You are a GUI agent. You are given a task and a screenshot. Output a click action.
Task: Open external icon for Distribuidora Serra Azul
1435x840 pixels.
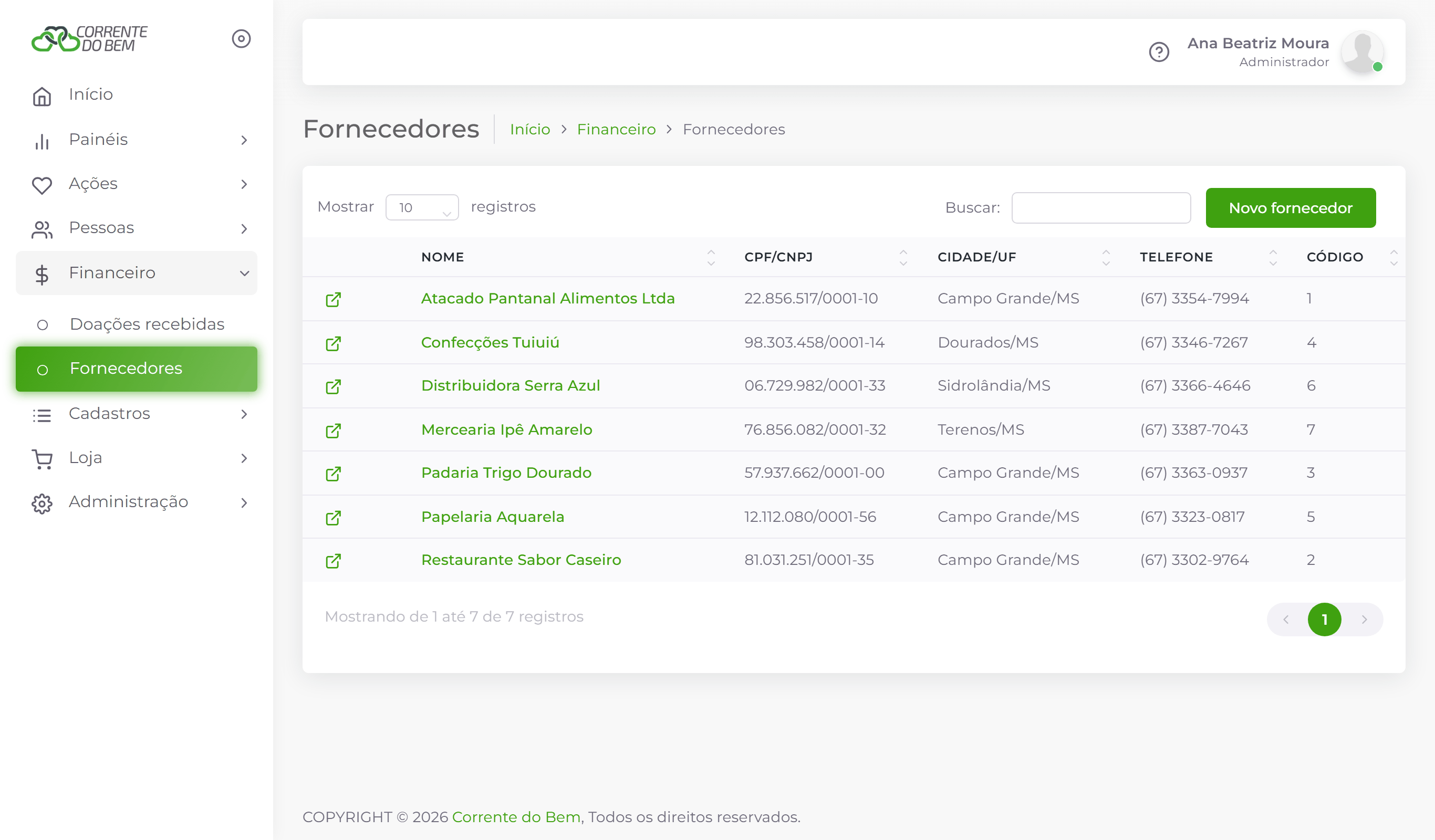(333, 386)
